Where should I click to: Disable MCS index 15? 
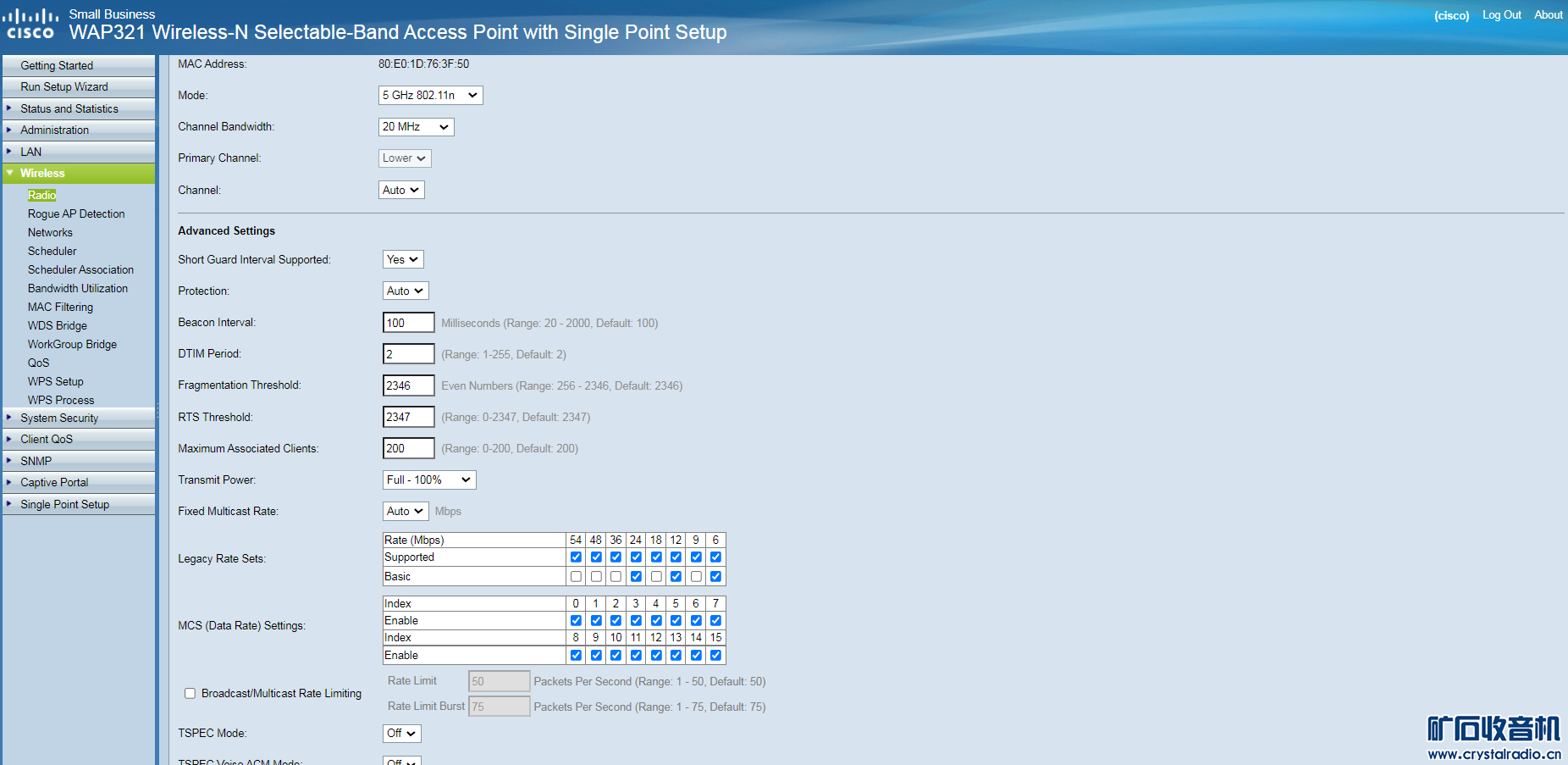pos(715,655)
